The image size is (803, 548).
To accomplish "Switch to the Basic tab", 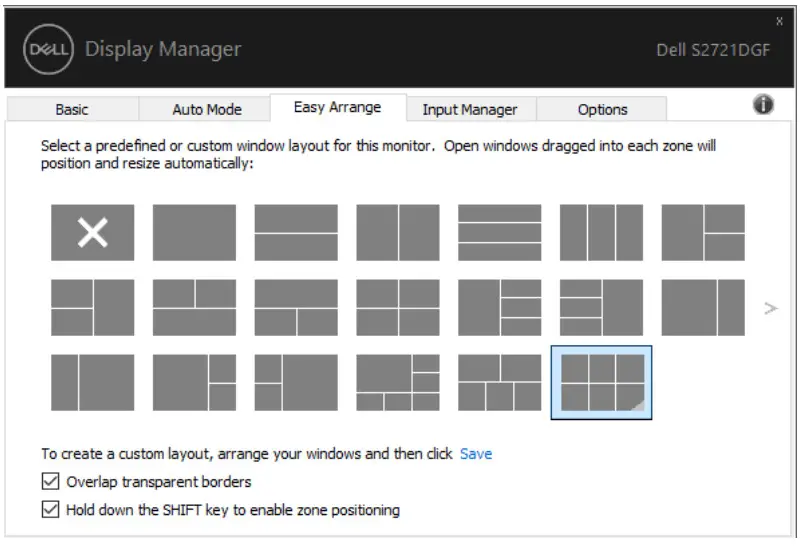I will (x=72, y=109).
